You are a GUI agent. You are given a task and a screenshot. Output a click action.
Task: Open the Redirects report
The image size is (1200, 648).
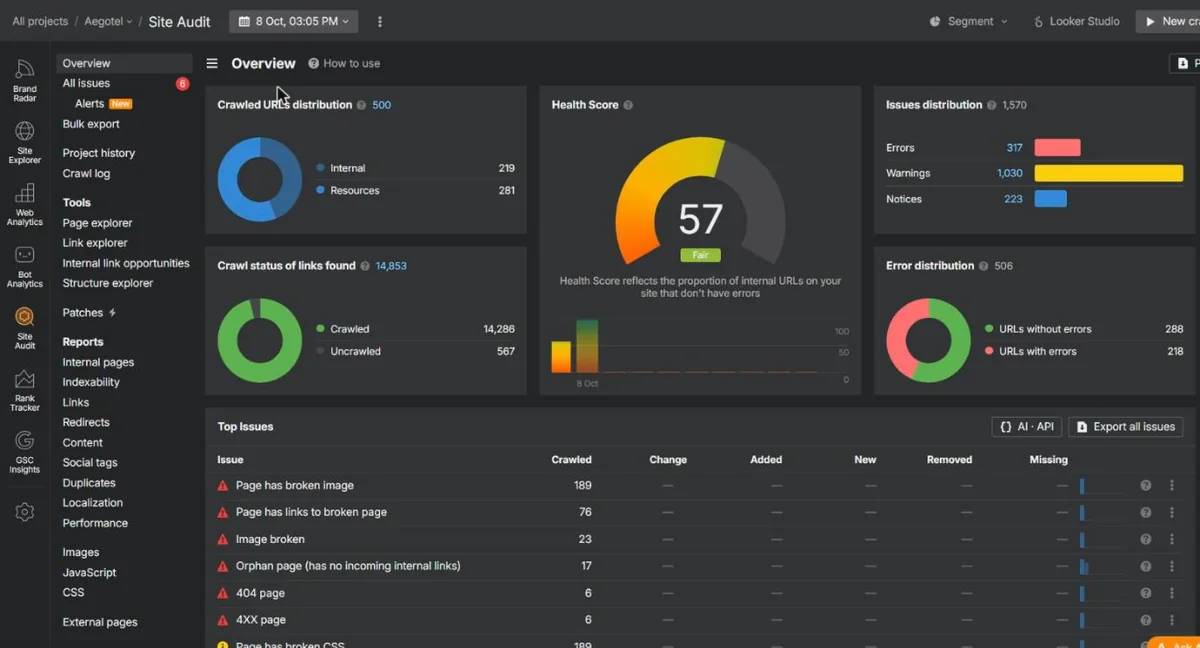pos(86,422)
